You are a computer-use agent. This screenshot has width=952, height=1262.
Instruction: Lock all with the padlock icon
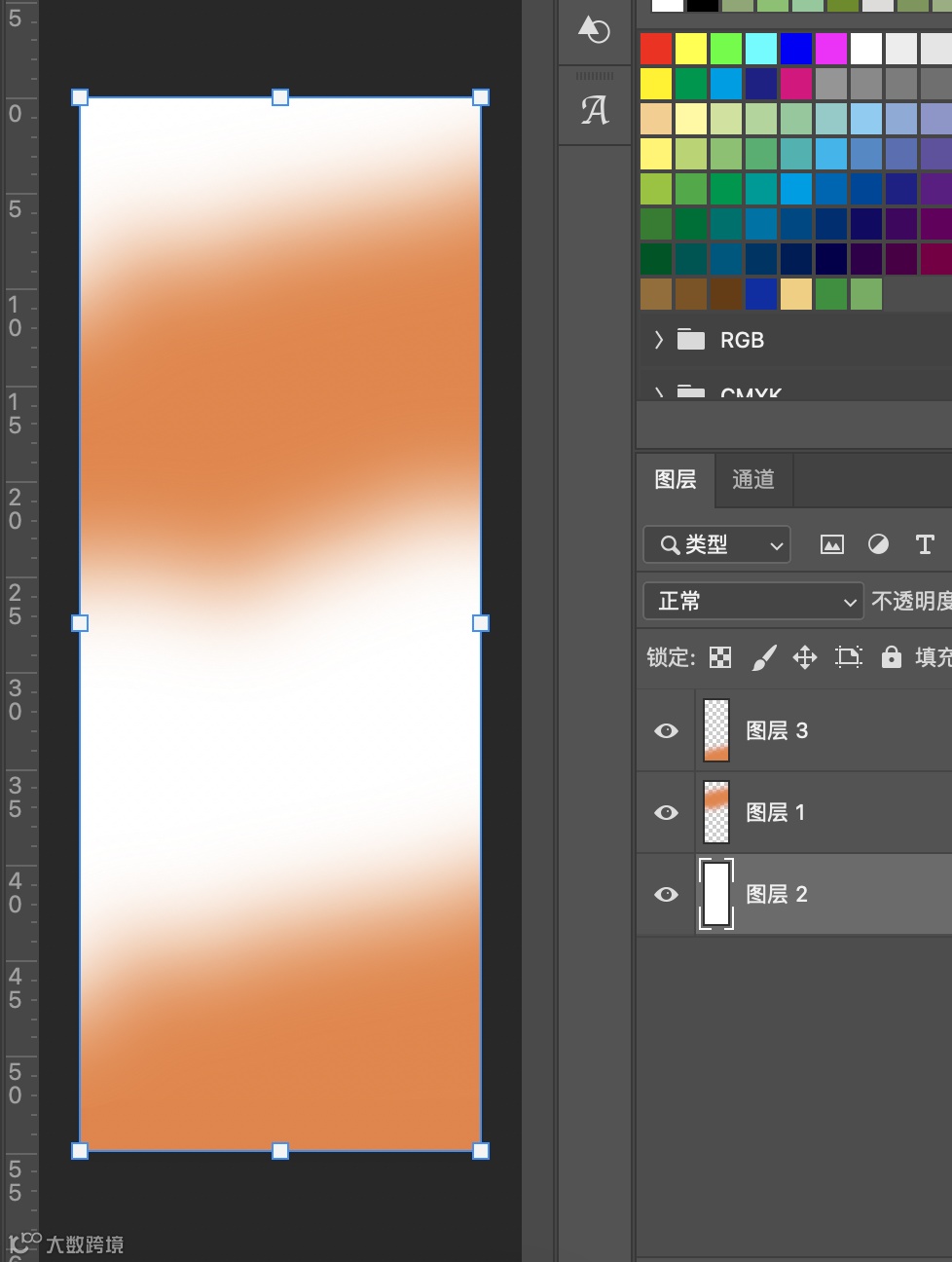pyautogui.click(x=891, y=657)
